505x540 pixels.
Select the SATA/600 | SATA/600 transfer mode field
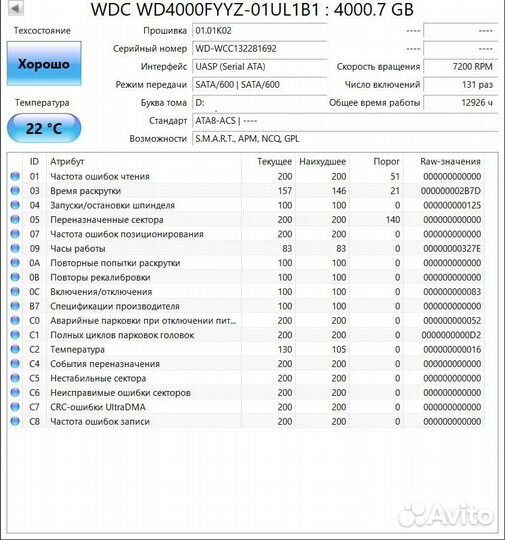259,84
